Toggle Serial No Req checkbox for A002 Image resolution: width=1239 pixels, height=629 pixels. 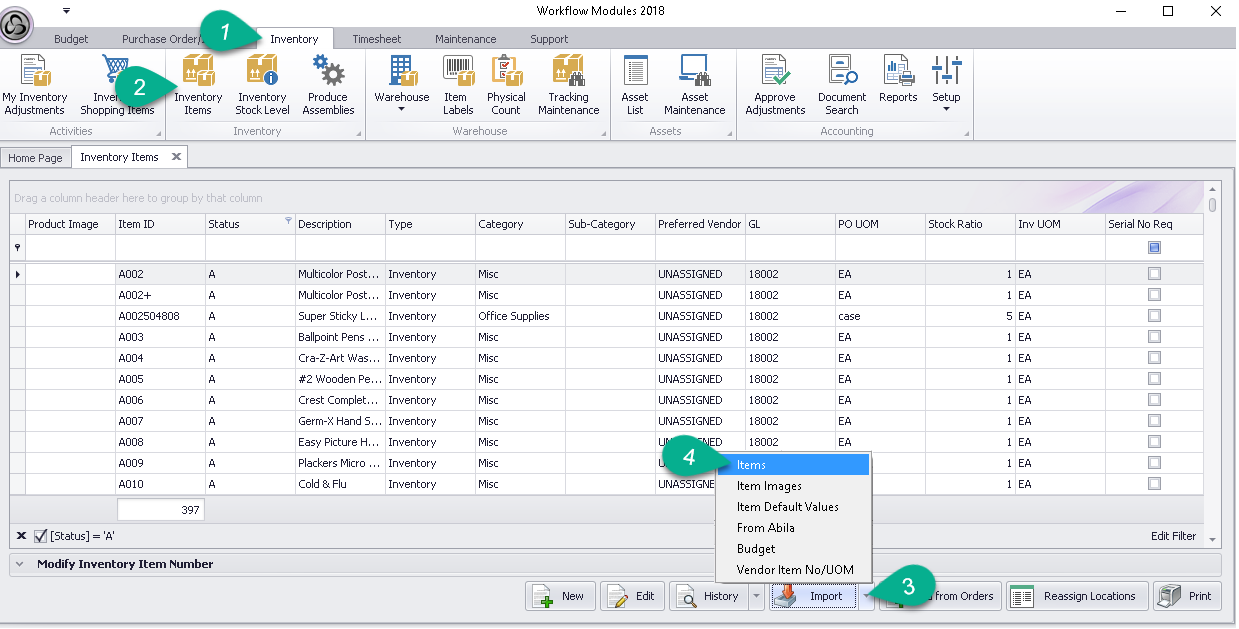point(1154,274)
